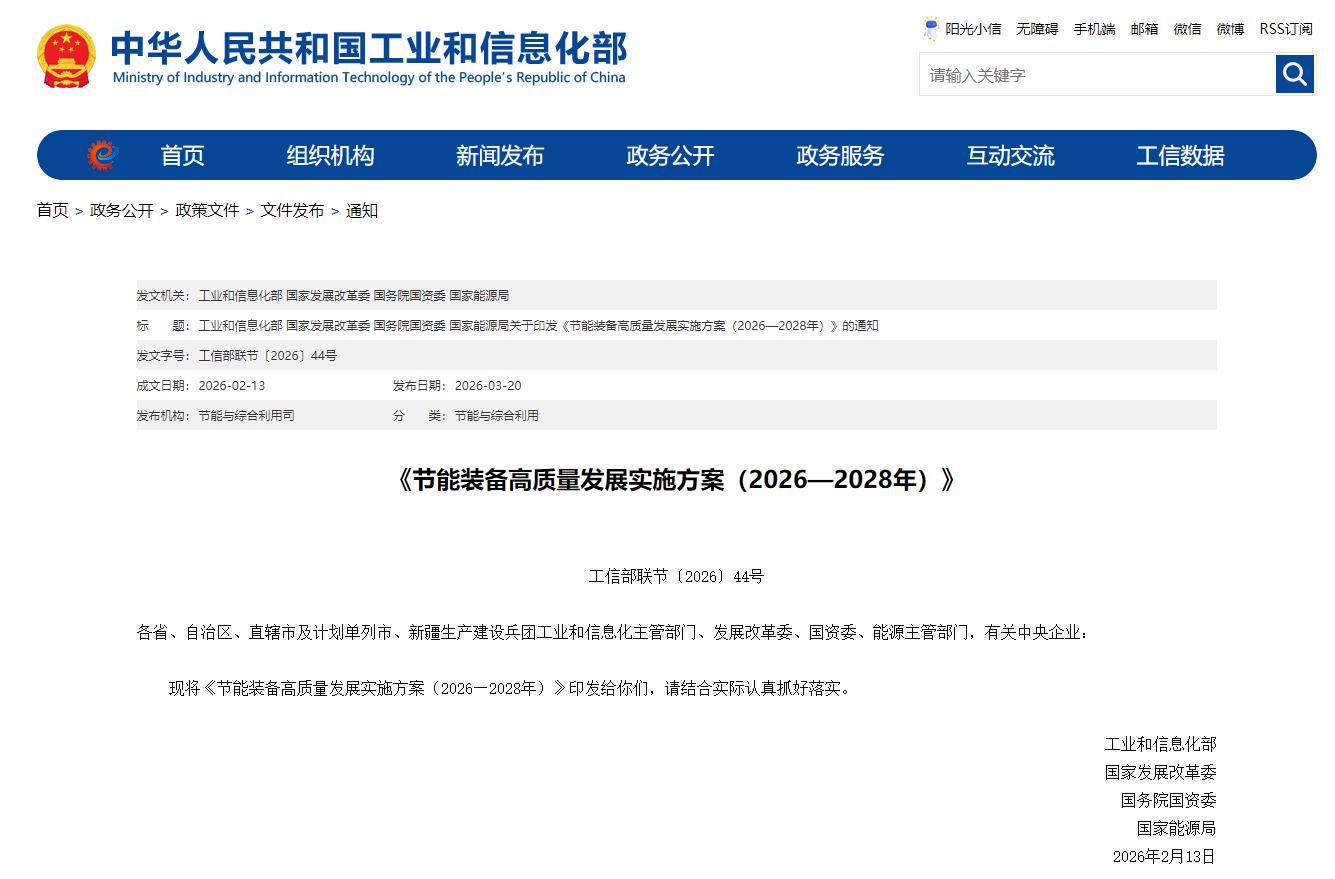Open 工信数据 navigation item
Viewport: 1335px width, 879px height.
(1180, 156)
